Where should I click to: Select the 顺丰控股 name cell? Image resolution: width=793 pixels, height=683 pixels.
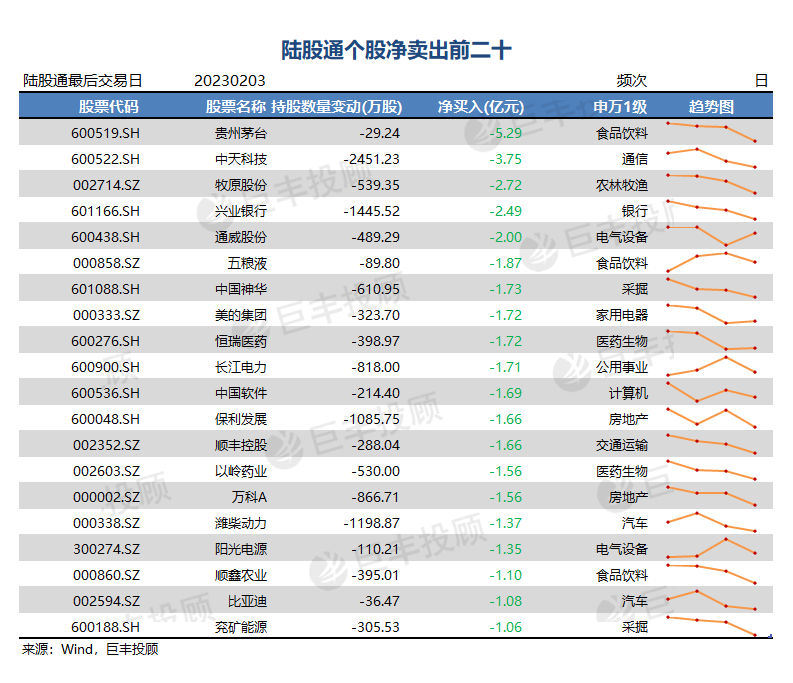pyautogui.click(x=241, y=445)
